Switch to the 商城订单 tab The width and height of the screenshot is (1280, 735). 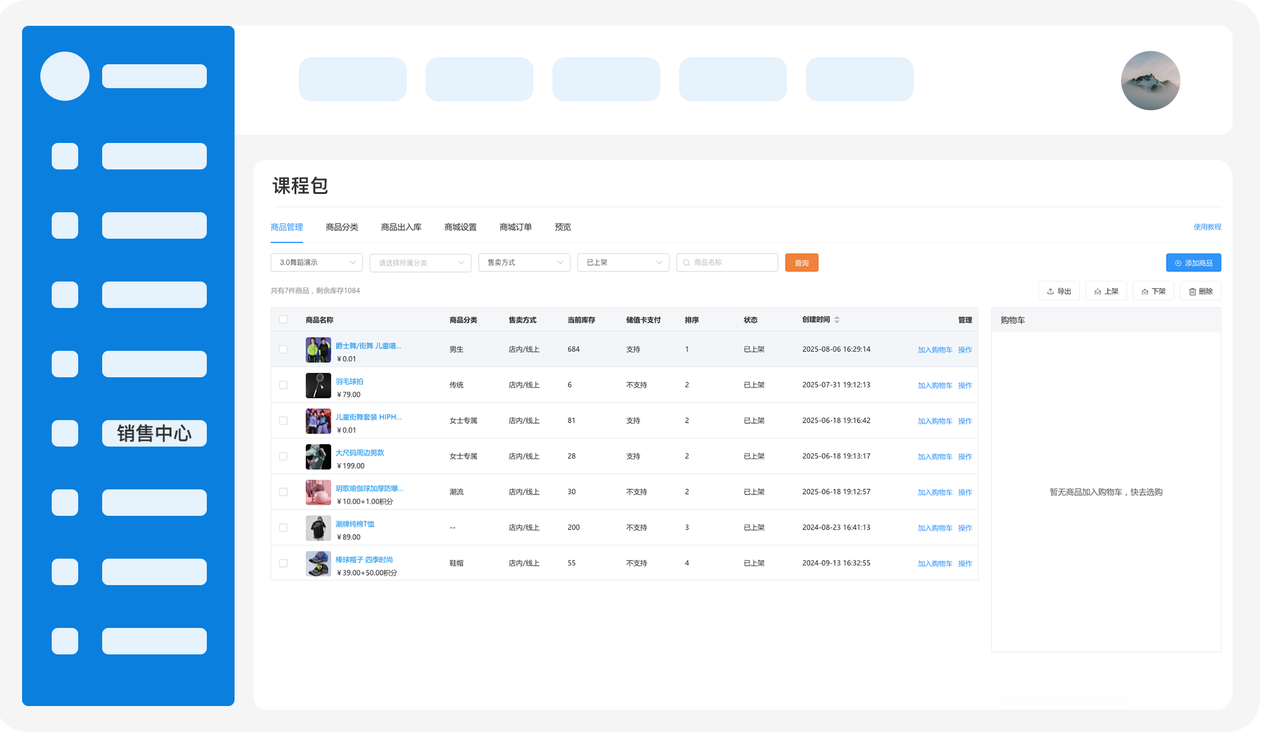tap(515, 227)
